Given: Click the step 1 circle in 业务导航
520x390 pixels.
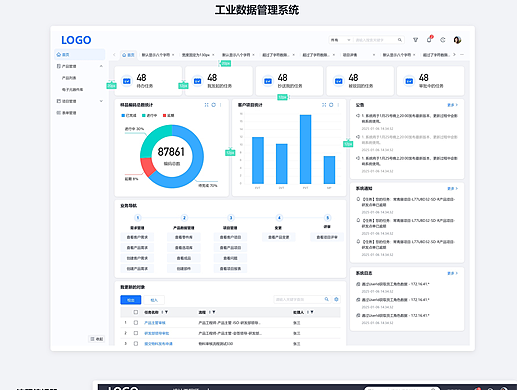Looking at the screenshot, I should click(x=138, y=218).
